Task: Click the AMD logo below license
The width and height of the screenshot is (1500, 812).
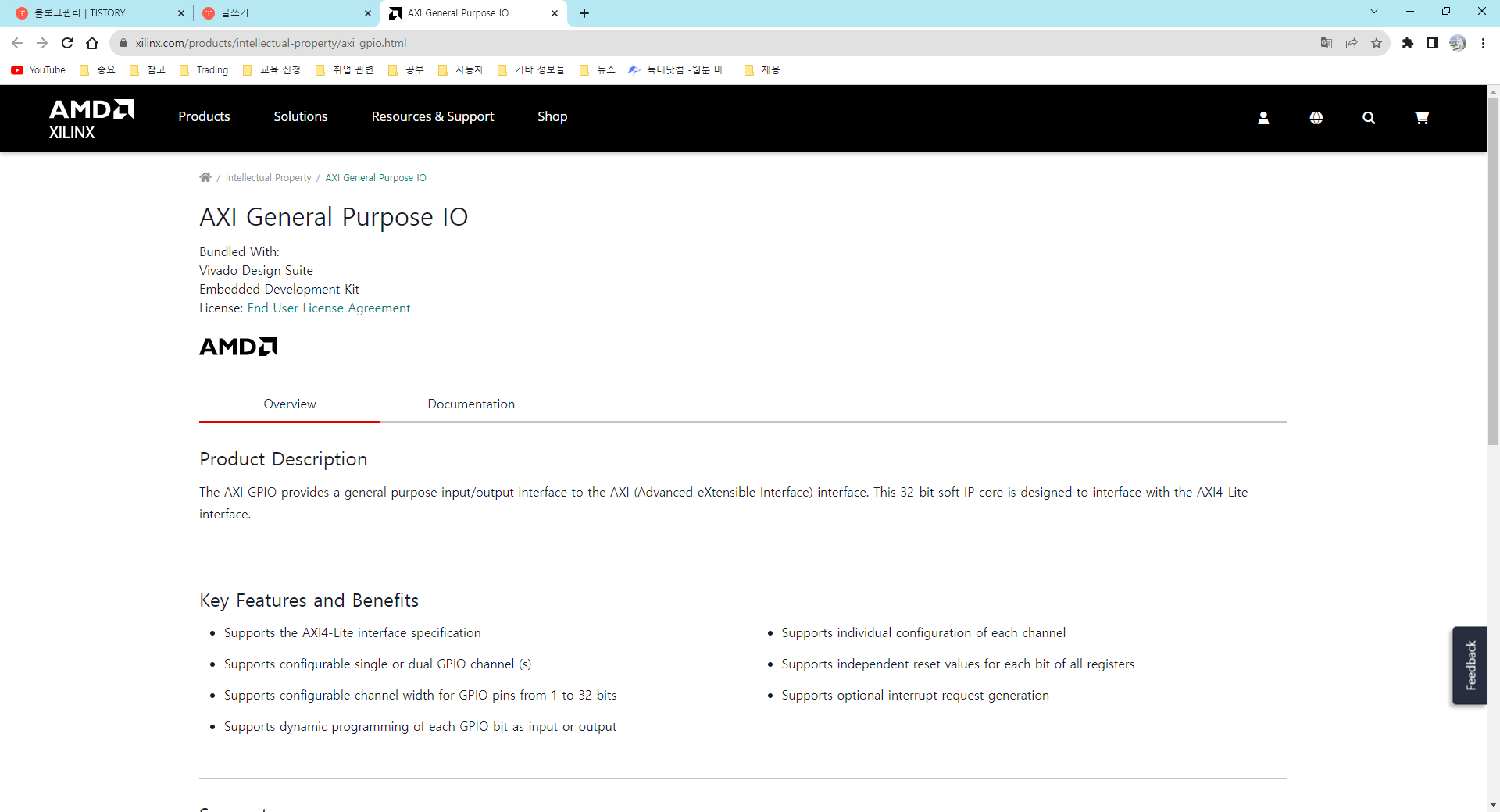Action: point(238,347)
